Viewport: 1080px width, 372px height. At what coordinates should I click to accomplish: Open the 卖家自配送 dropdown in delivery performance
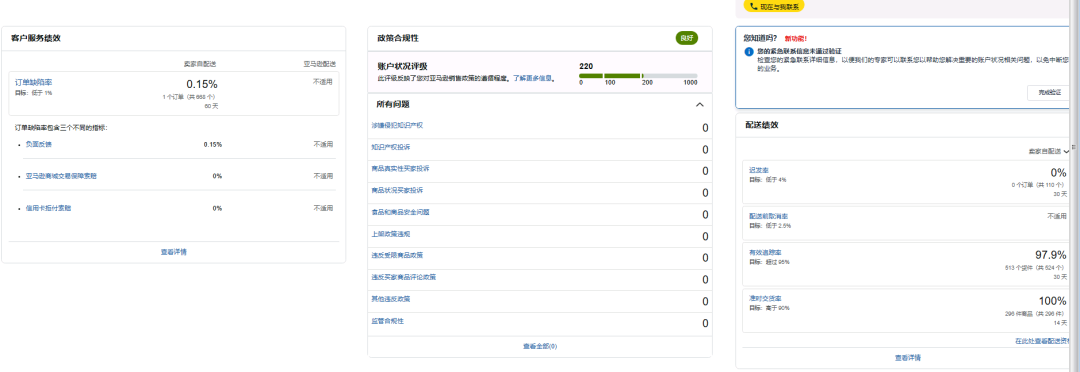[1049, 151]
